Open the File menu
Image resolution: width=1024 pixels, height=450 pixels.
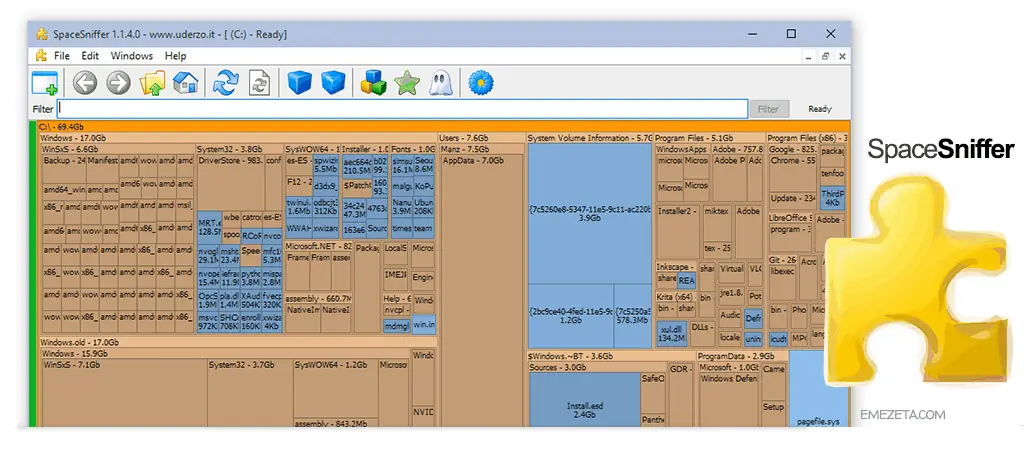tap(62, 56)
